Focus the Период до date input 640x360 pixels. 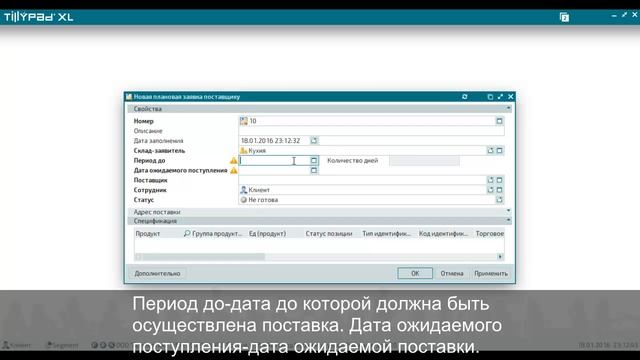tap(274, 160)
